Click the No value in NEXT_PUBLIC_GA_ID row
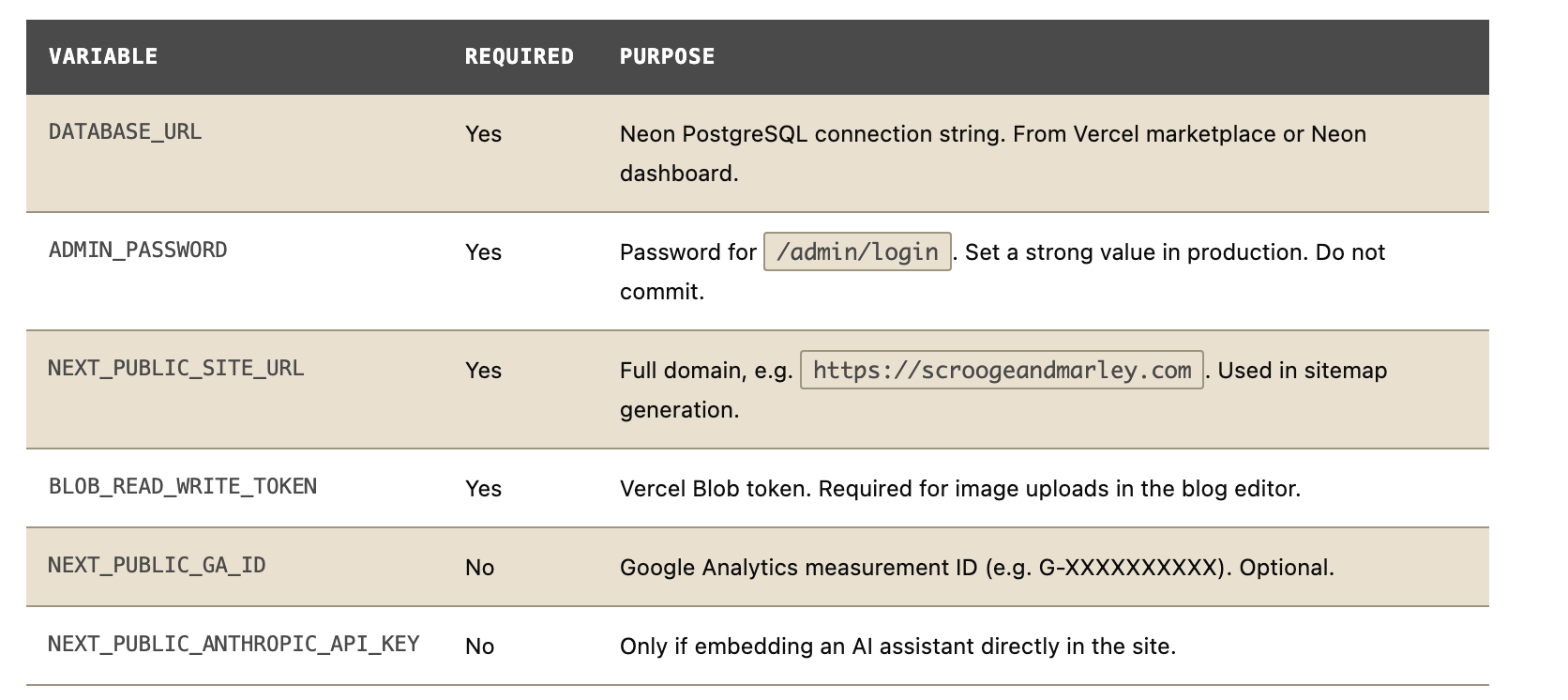The image size is (1568, 700). coord(479,568)
